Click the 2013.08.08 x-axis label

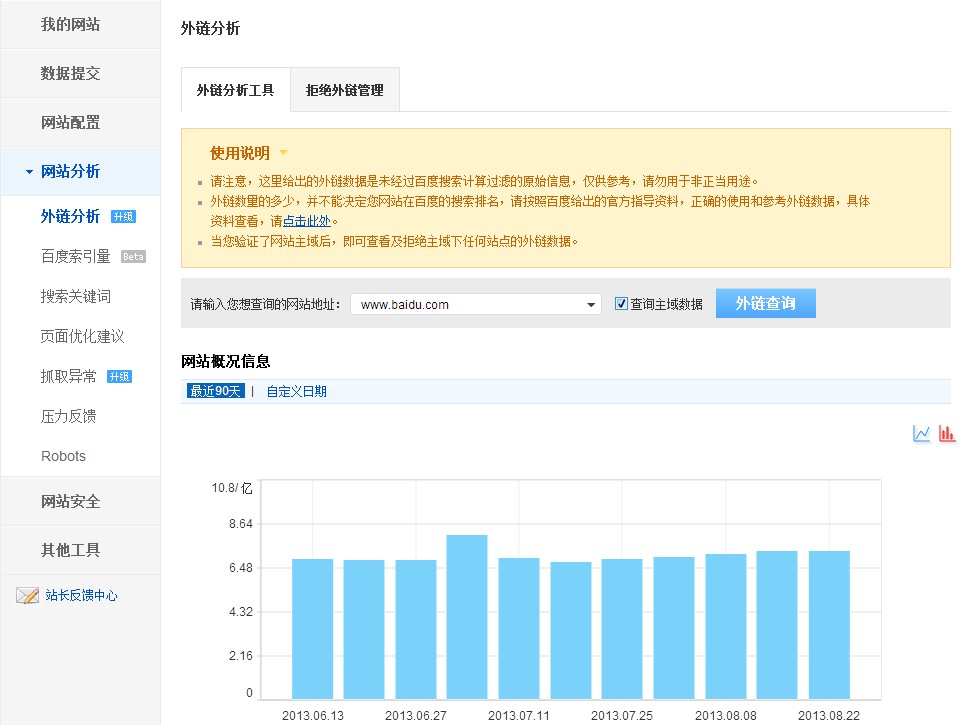coord(726,716)
